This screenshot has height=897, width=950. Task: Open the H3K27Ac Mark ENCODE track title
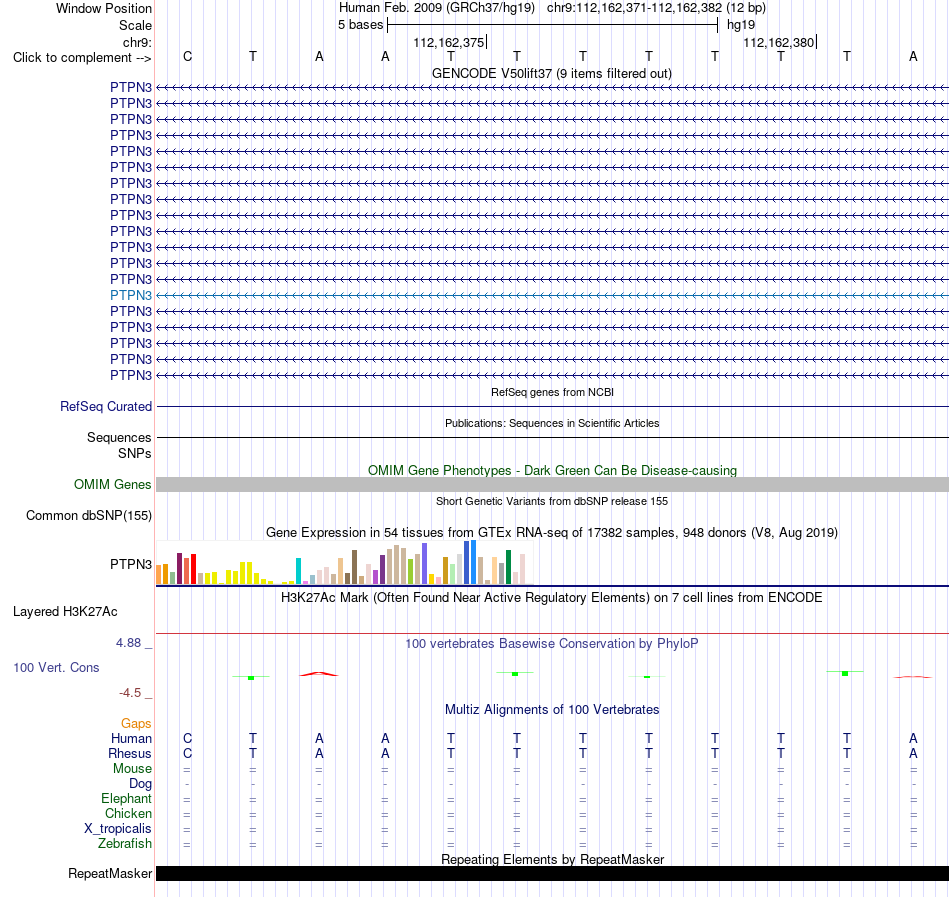point(551,598)
